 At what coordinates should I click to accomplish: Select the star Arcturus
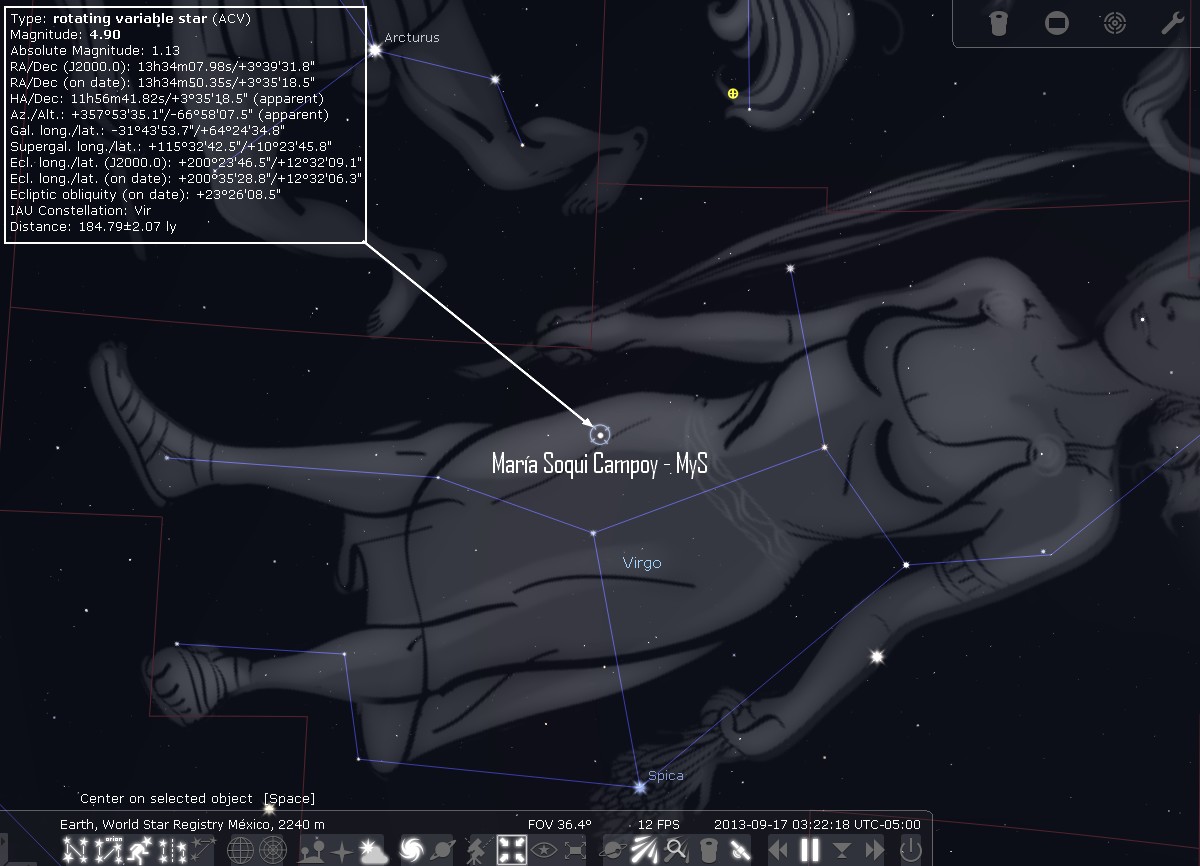pyautogui.click(x=376, y=49)
